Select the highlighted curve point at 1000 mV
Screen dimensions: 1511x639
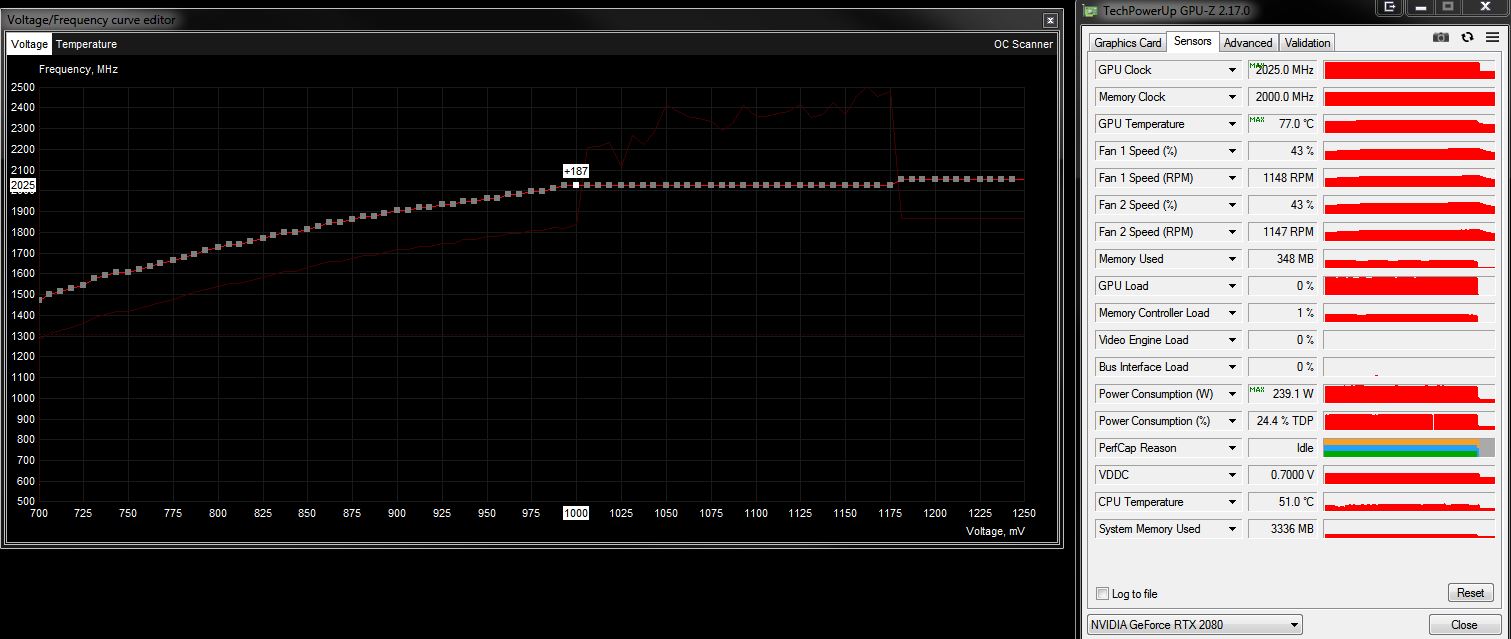tap(576, 185)
